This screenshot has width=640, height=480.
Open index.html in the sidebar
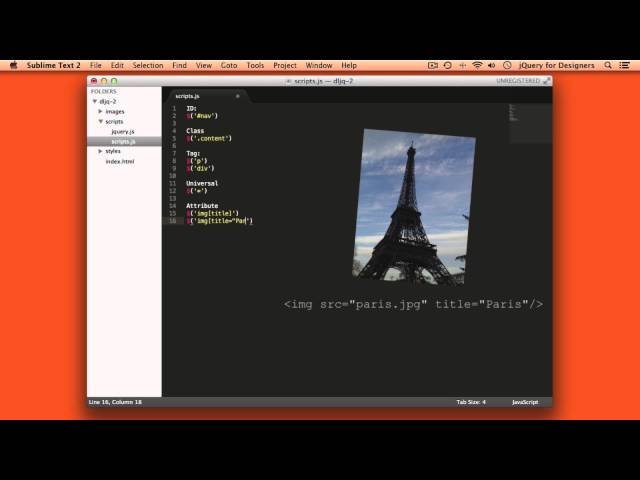tap(120, 161)
